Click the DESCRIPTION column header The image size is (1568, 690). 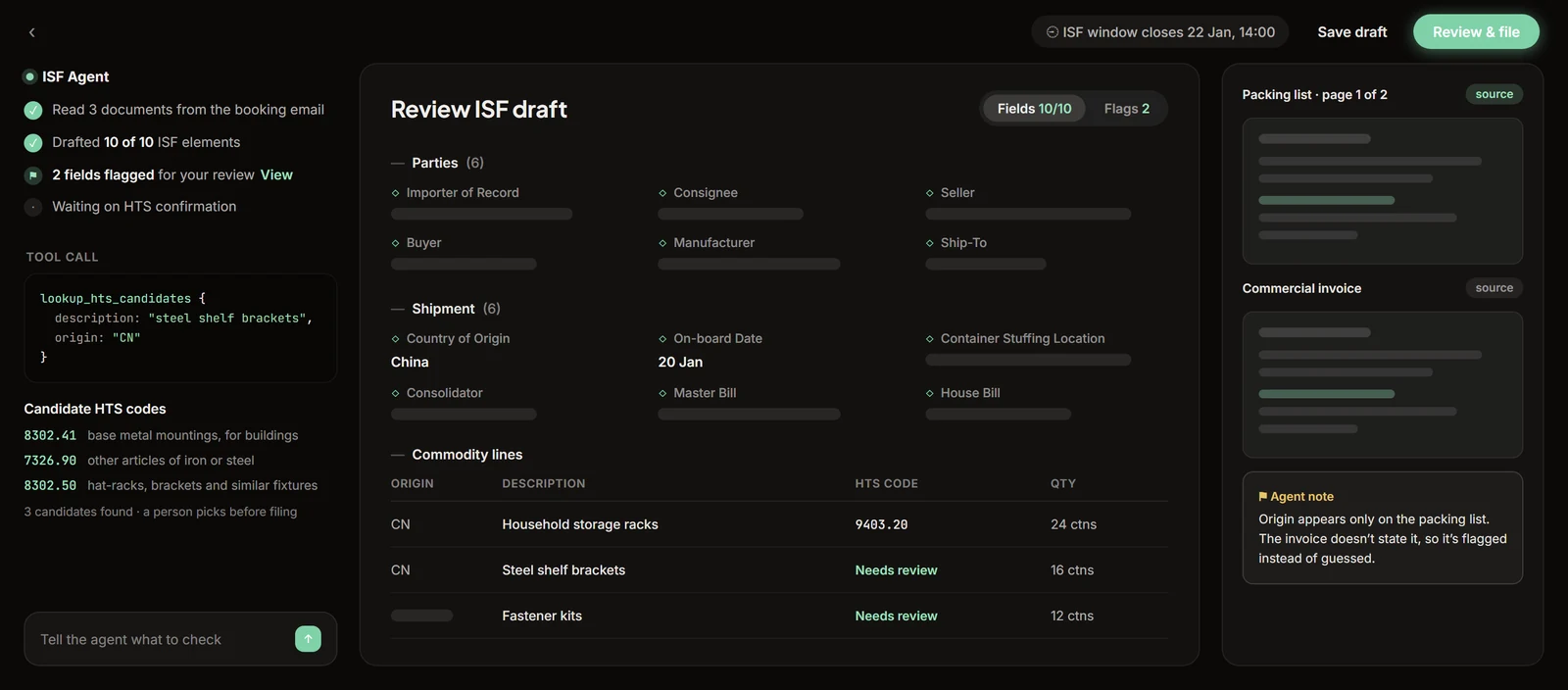click(544, 484)
